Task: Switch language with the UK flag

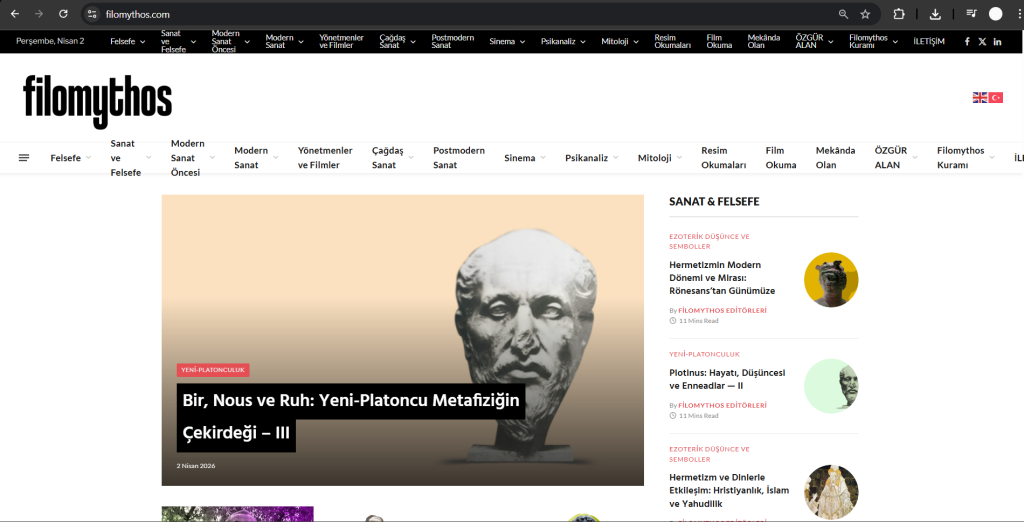Action: pos(980,97)
